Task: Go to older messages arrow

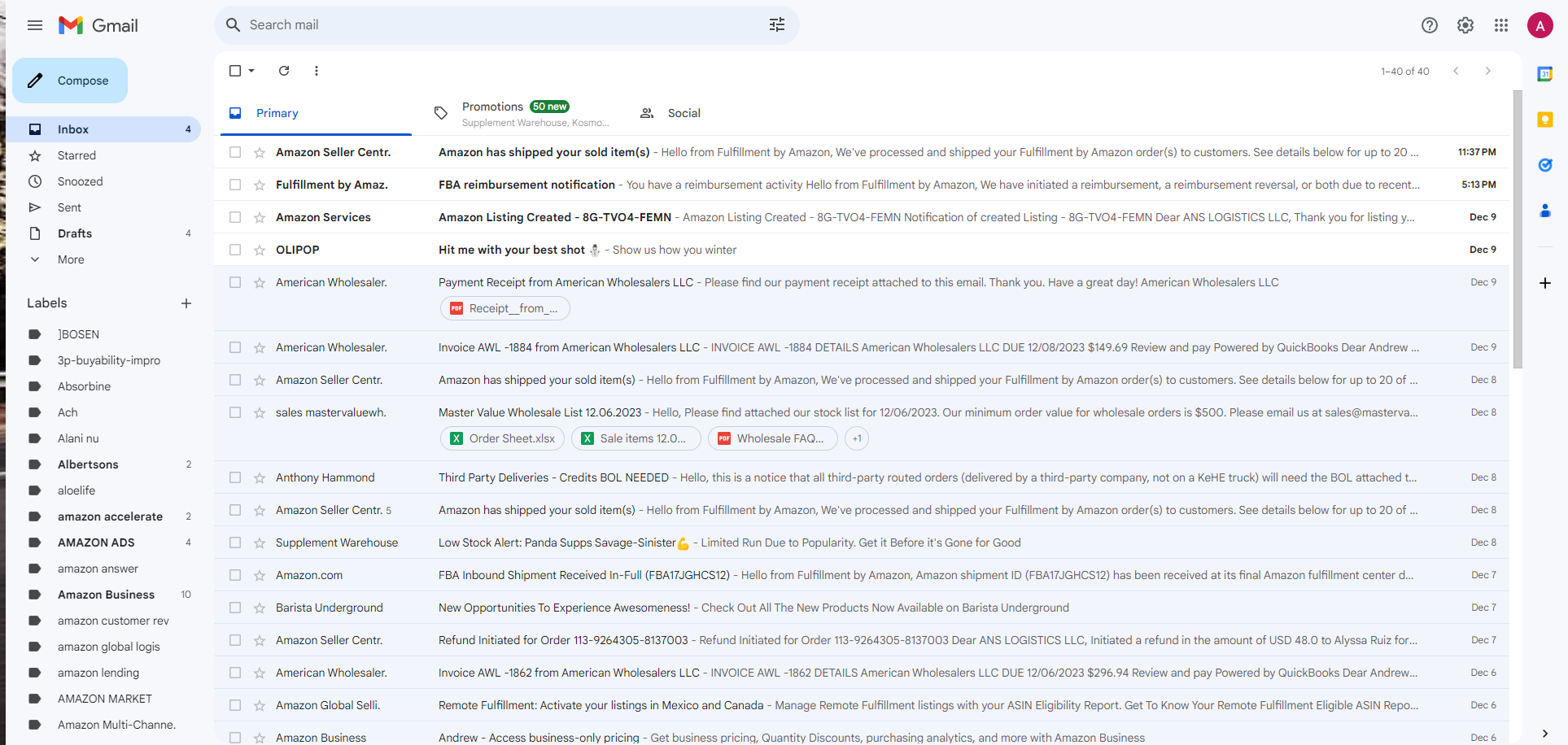Action: 1488,71
